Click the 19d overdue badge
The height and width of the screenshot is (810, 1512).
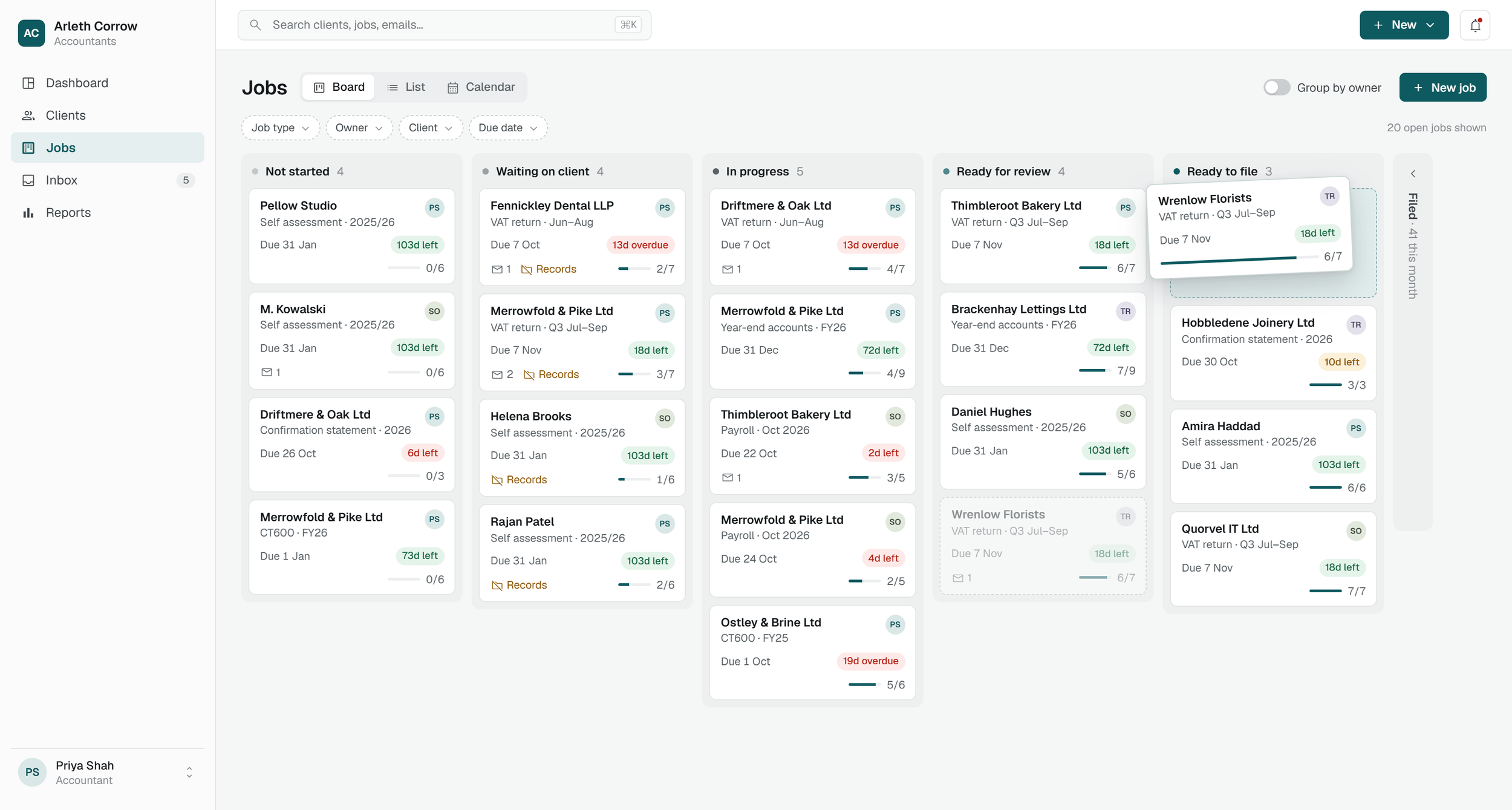(x=870, y=661)
